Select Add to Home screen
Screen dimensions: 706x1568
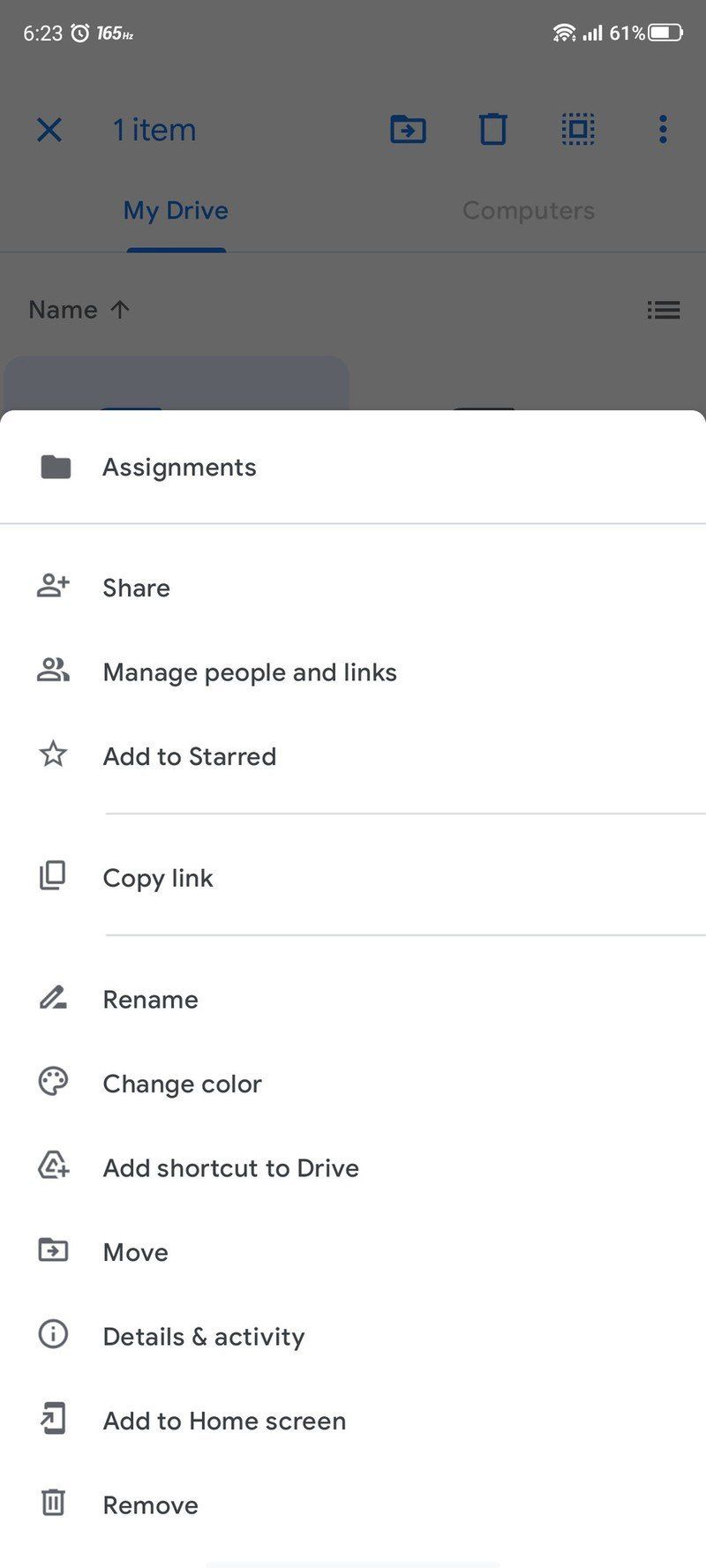[x=223, y=1420]
